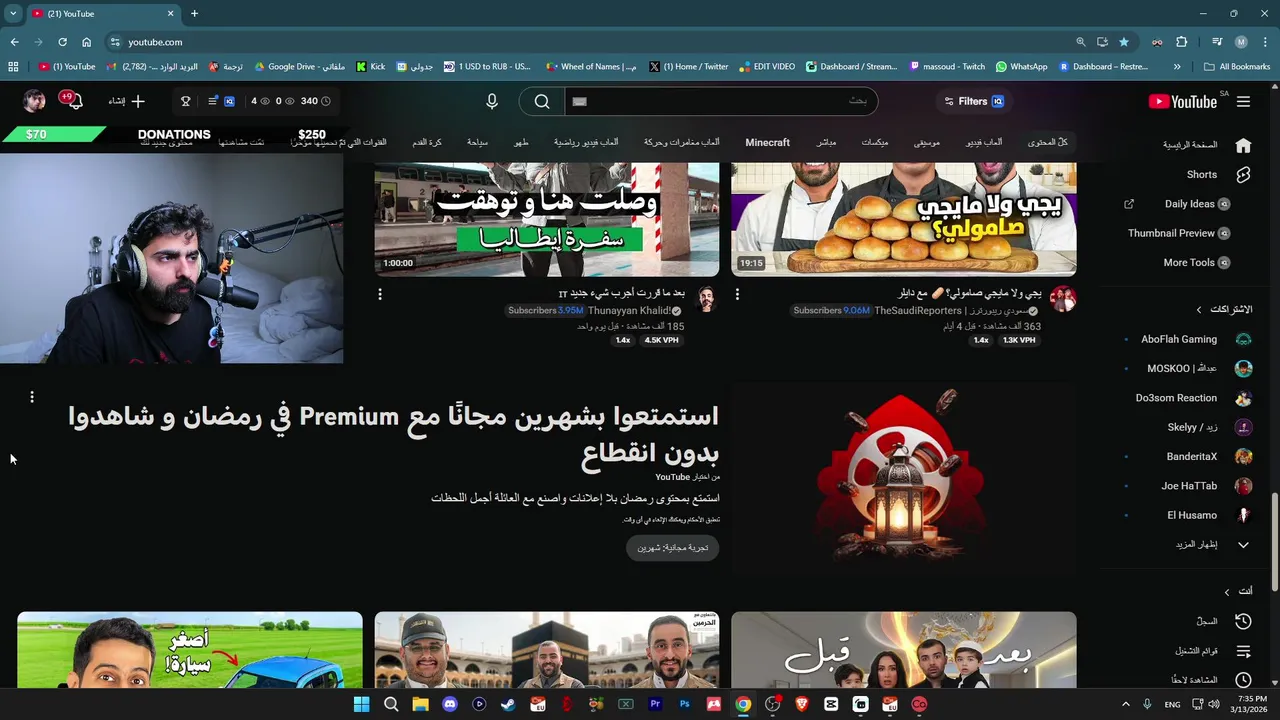
Task: Click the create (إنشاء) button
Action: [127, 101]
